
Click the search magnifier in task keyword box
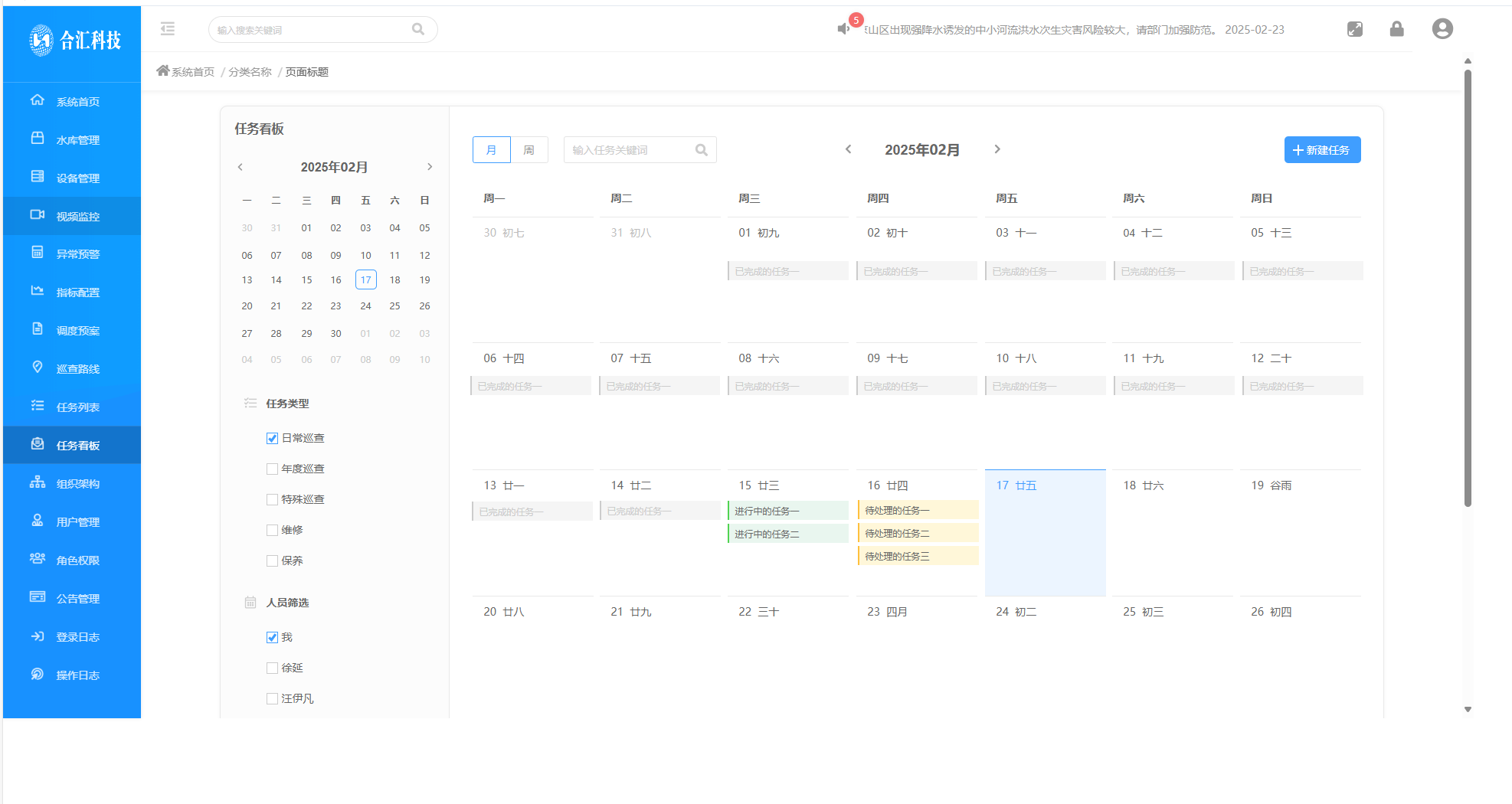(x=701, y=150)
